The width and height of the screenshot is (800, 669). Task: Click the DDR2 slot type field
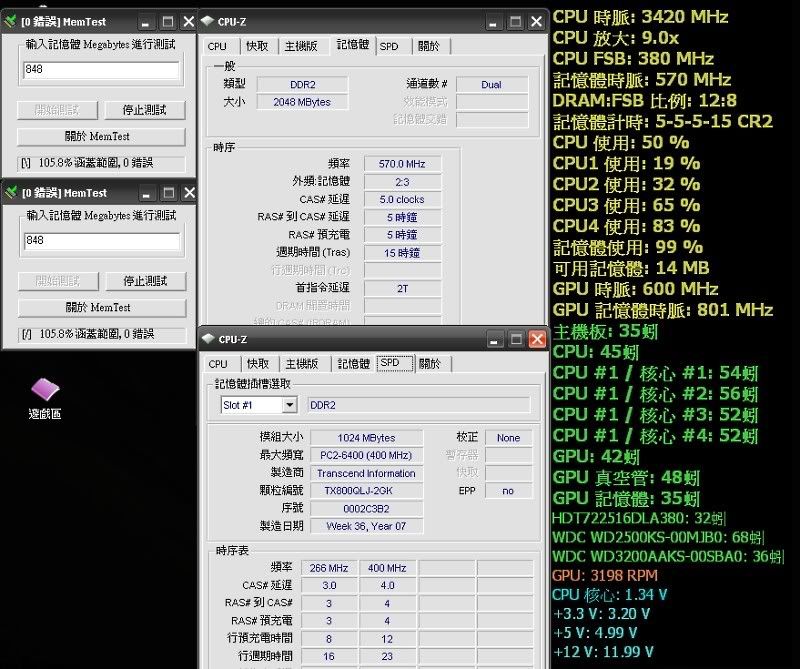coord(419,405)
